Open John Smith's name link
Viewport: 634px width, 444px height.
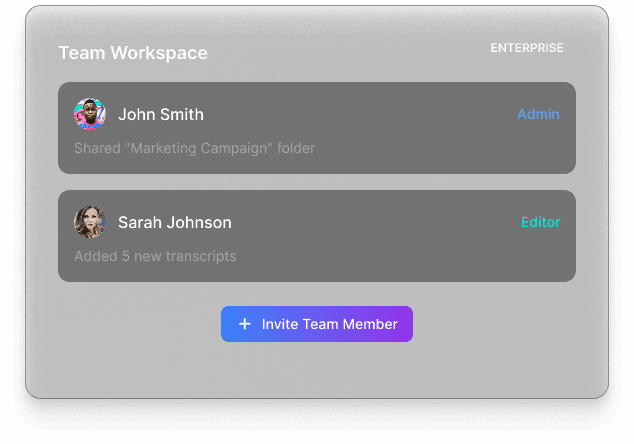[160, 114]
